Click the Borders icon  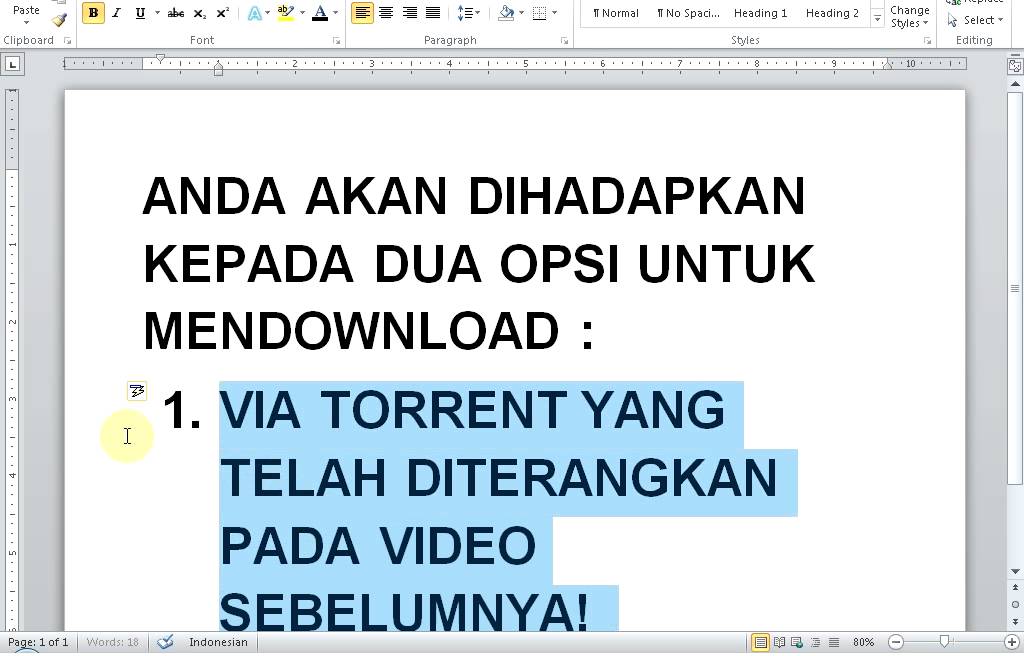(x=539, y=12)
